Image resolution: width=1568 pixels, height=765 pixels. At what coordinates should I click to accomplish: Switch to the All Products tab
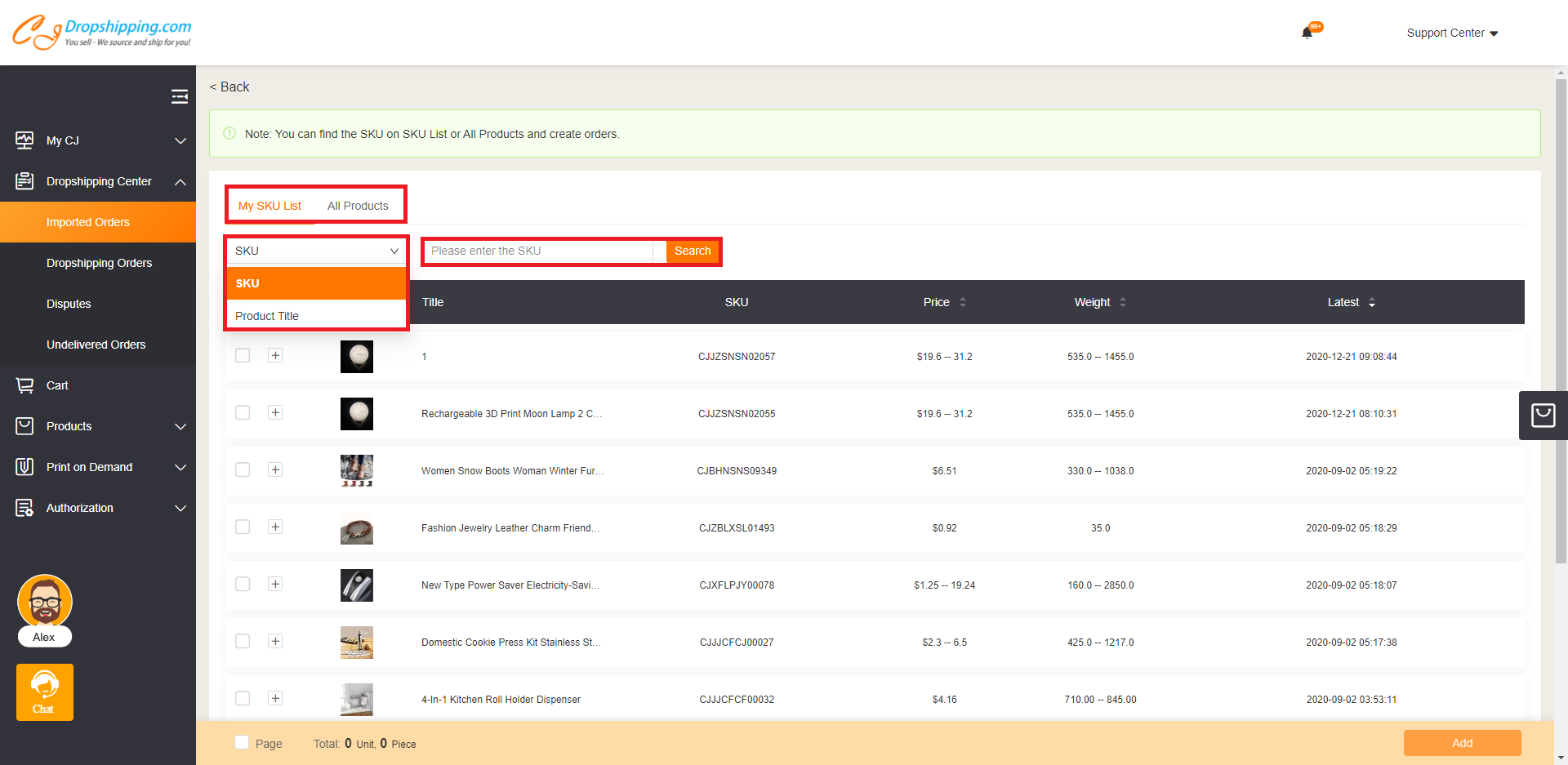358,206
